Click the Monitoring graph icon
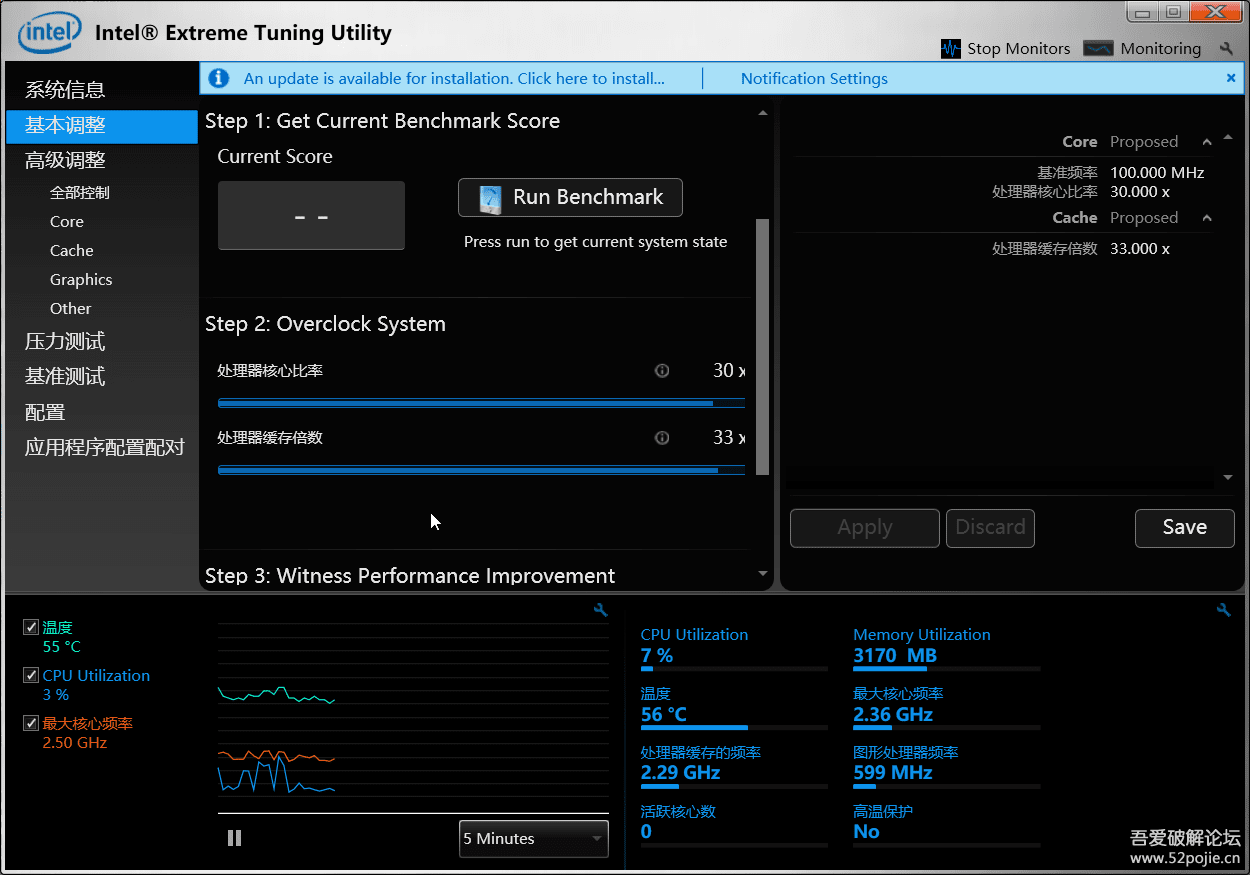The height and width of the screenshot is (875, 1250). 1098,48
